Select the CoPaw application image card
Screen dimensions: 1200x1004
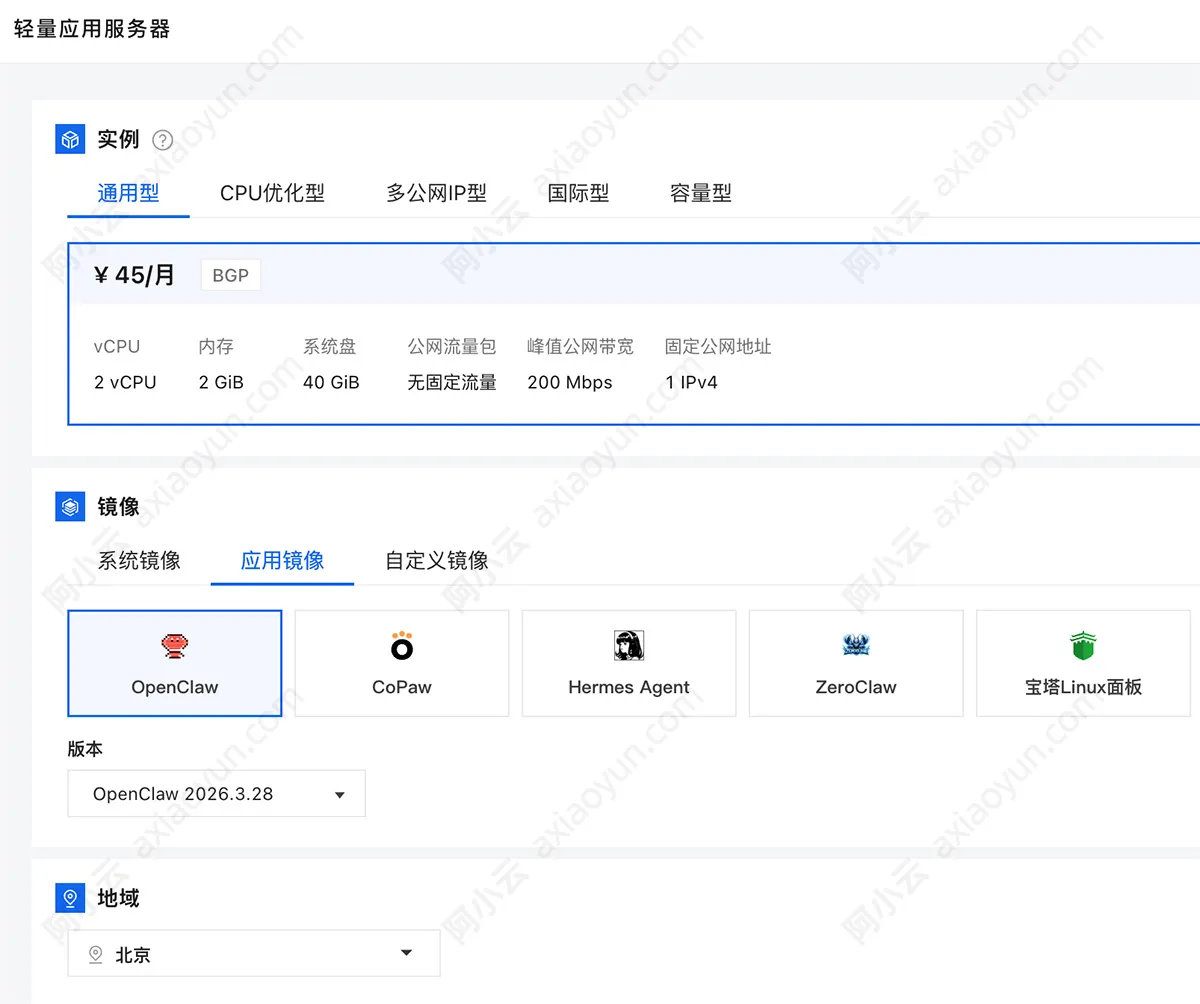tap(401, 663)
